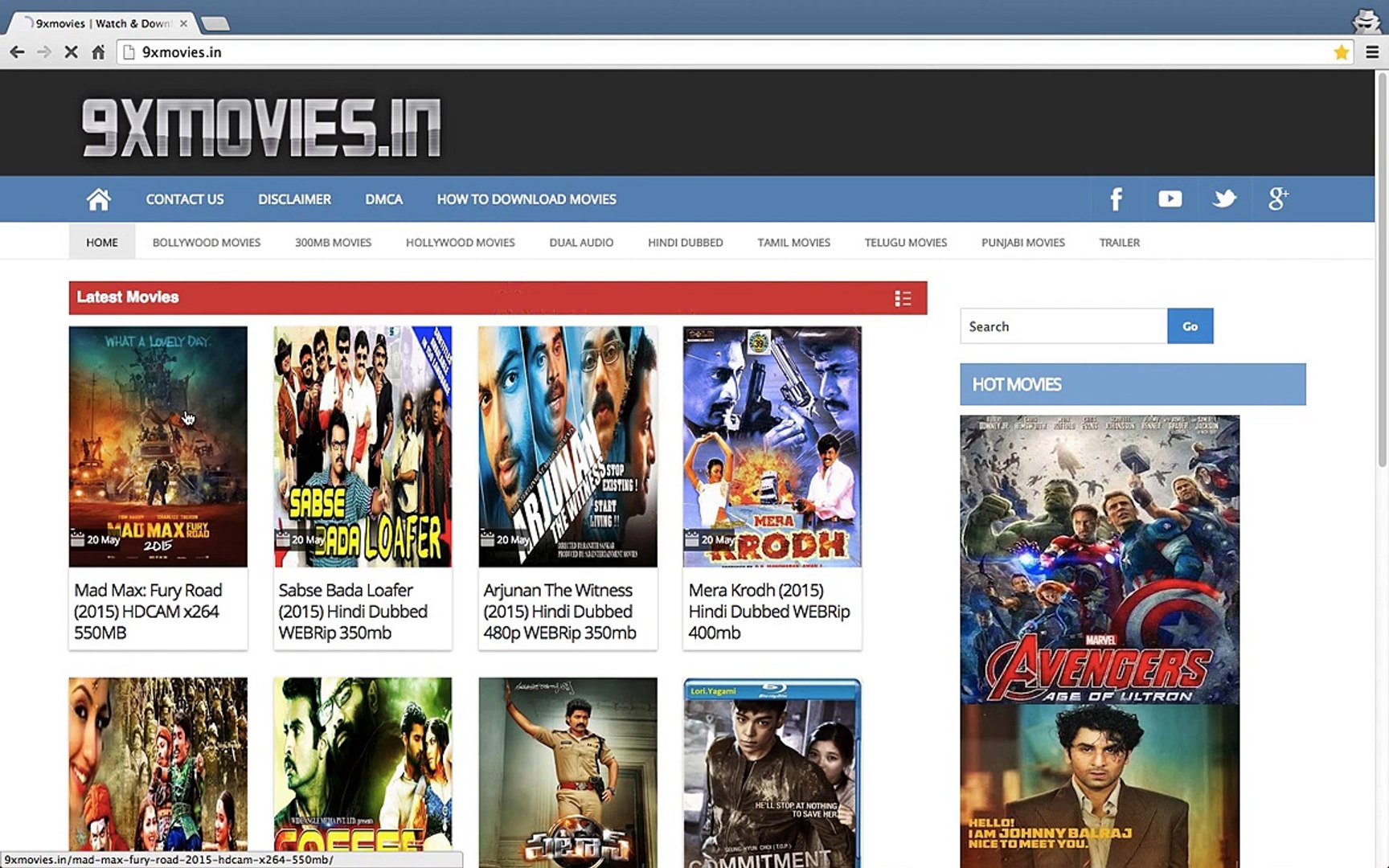This screenshot has height=868, width=1389.
Task: Select the Bollywood Movies category
Action: click(207, 242)
